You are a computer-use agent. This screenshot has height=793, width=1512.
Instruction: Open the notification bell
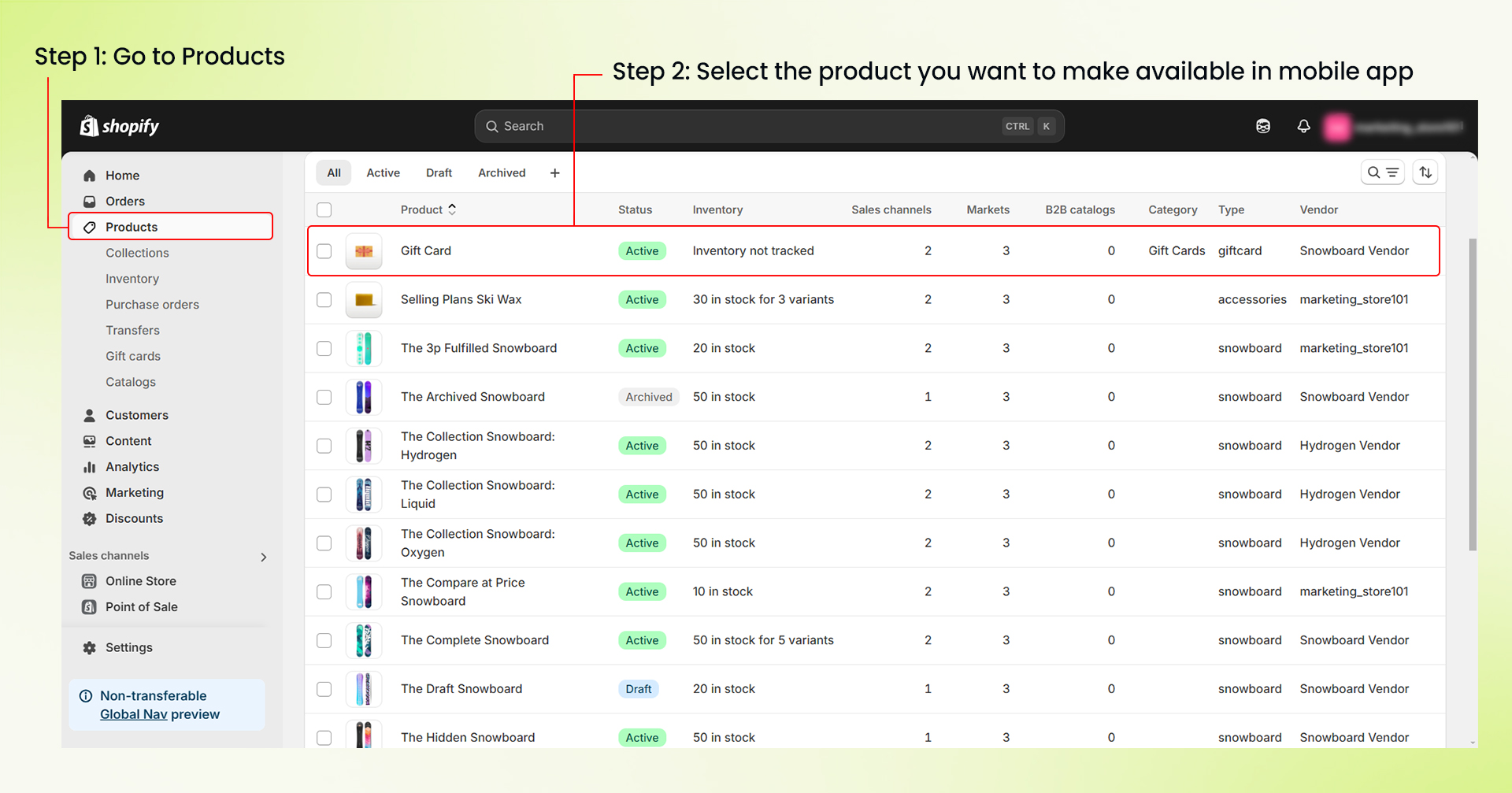point(1303,126)
